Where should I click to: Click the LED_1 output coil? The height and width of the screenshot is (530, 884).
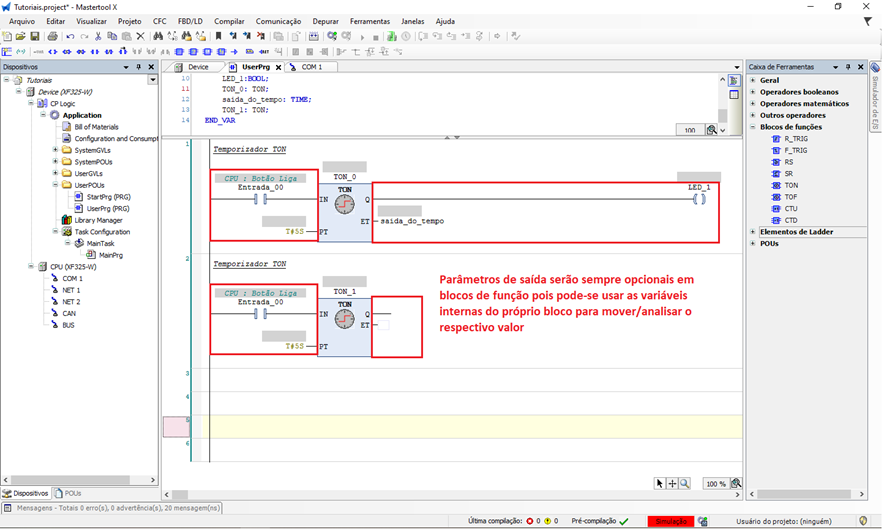[x=699, y=200]
